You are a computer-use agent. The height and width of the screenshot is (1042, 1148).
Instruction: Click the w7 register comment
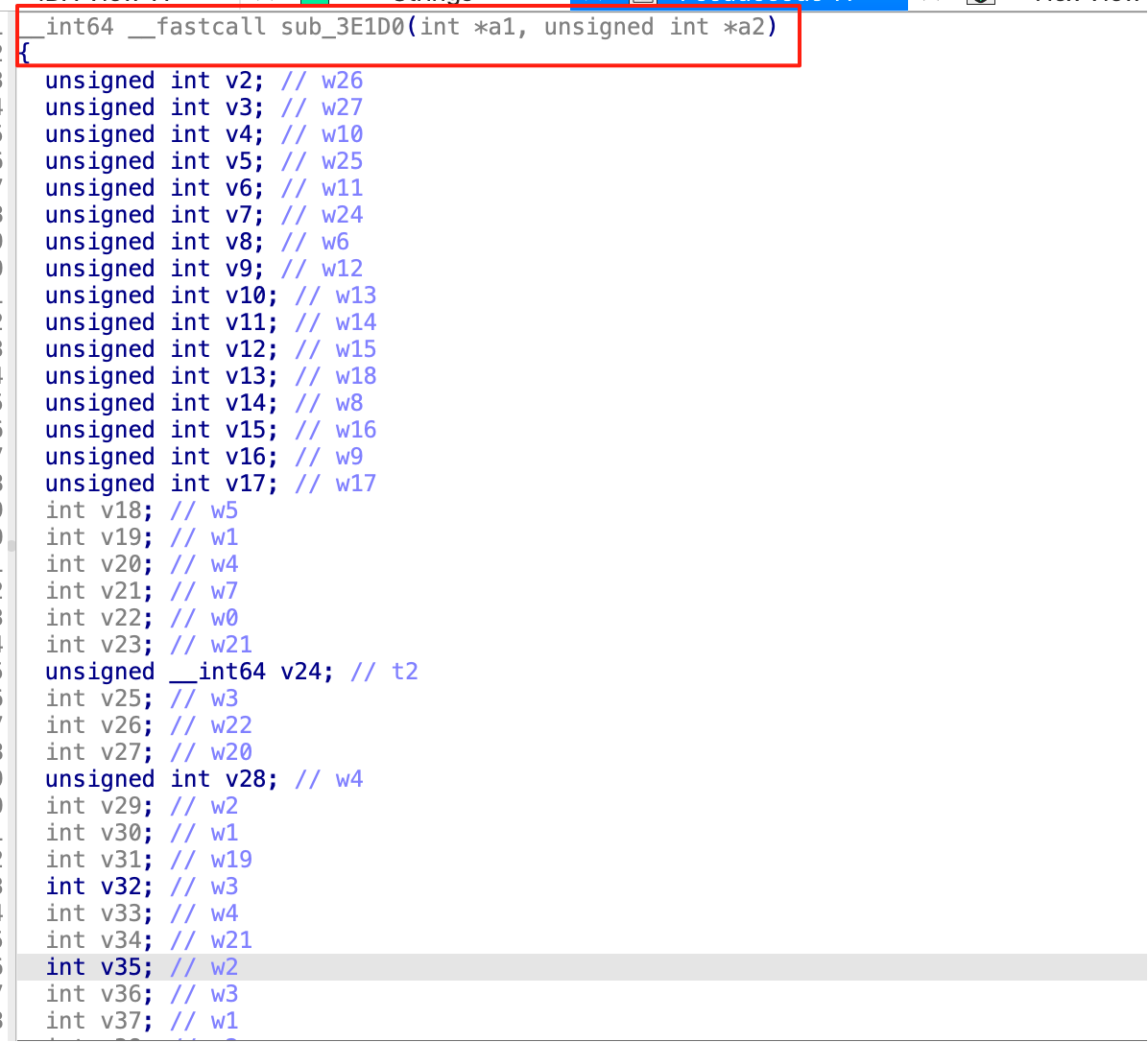click(224, 592)
